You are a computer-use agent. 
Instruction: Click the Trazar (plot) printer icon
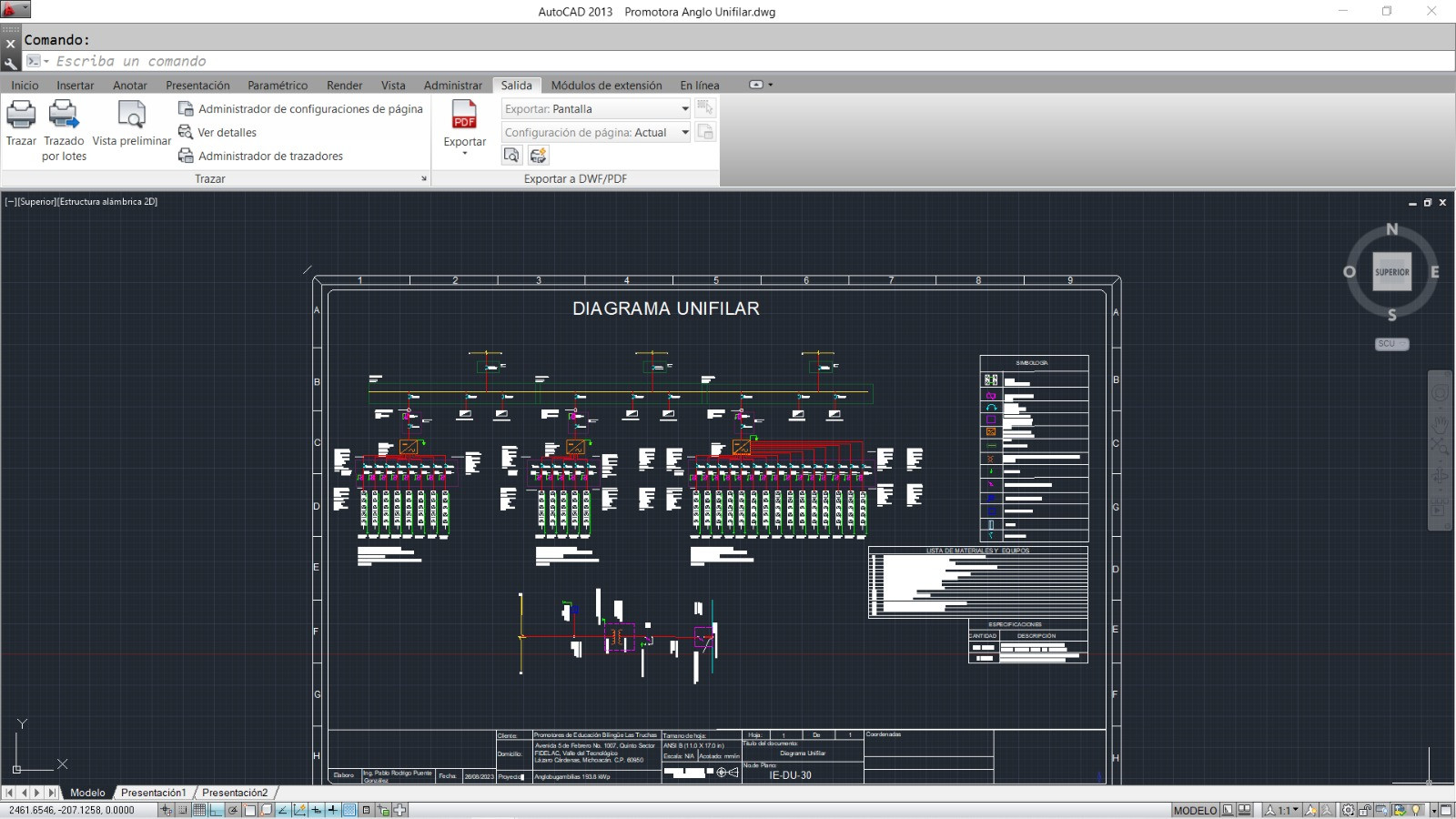click(x=21, y=115)
